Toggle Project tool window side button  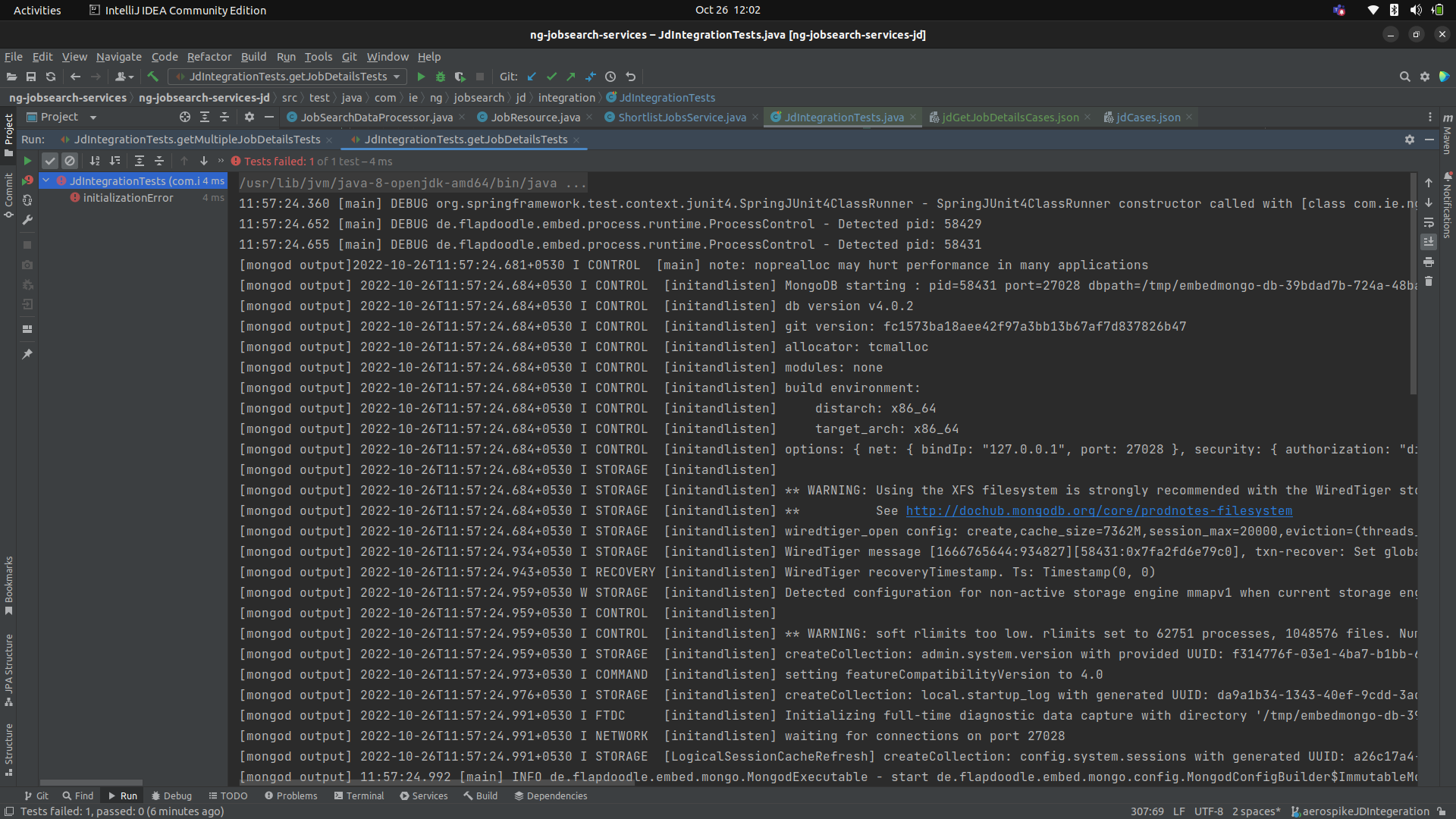pos(9,134)
